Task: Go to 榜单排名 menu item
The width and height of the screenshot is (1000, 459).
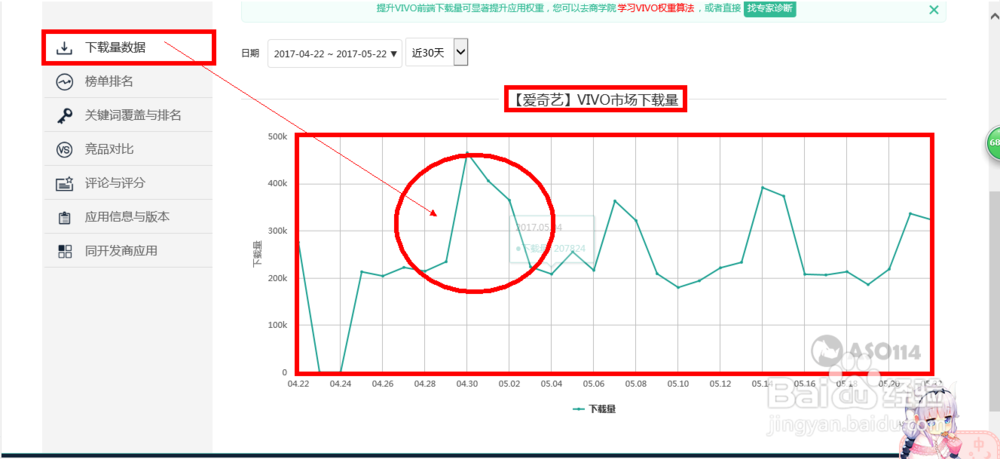Action: [129, 82]
